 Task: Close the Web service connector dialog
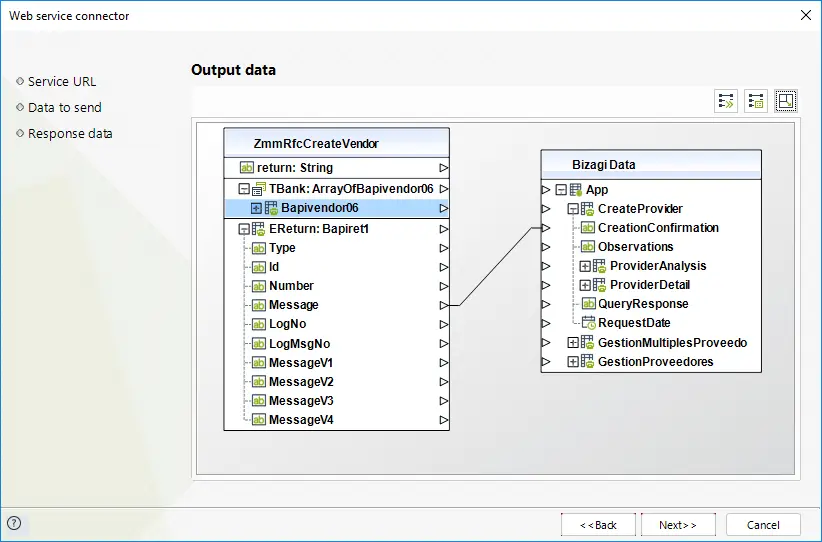(x=806, y=15)
